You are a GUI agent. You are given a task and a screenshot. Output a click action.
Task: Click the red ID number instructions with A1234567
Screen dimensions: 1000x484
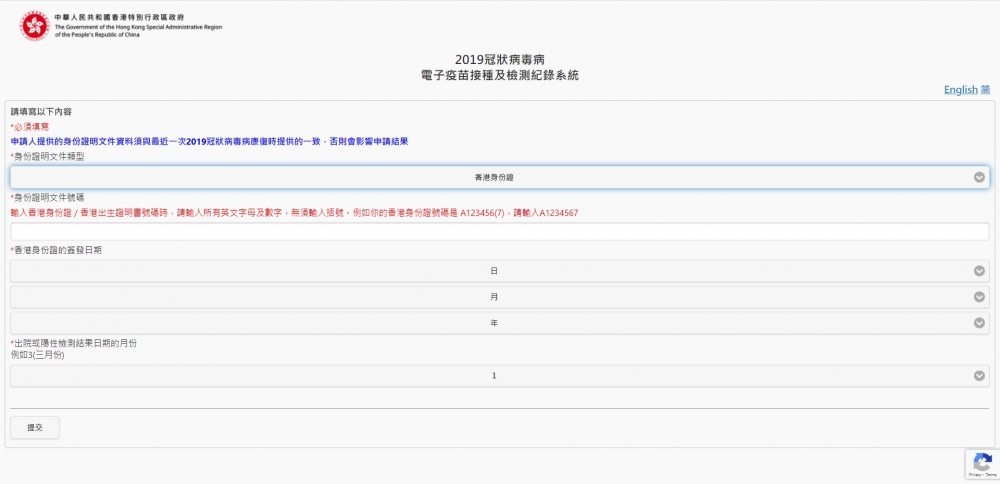(x=294, y=213)
